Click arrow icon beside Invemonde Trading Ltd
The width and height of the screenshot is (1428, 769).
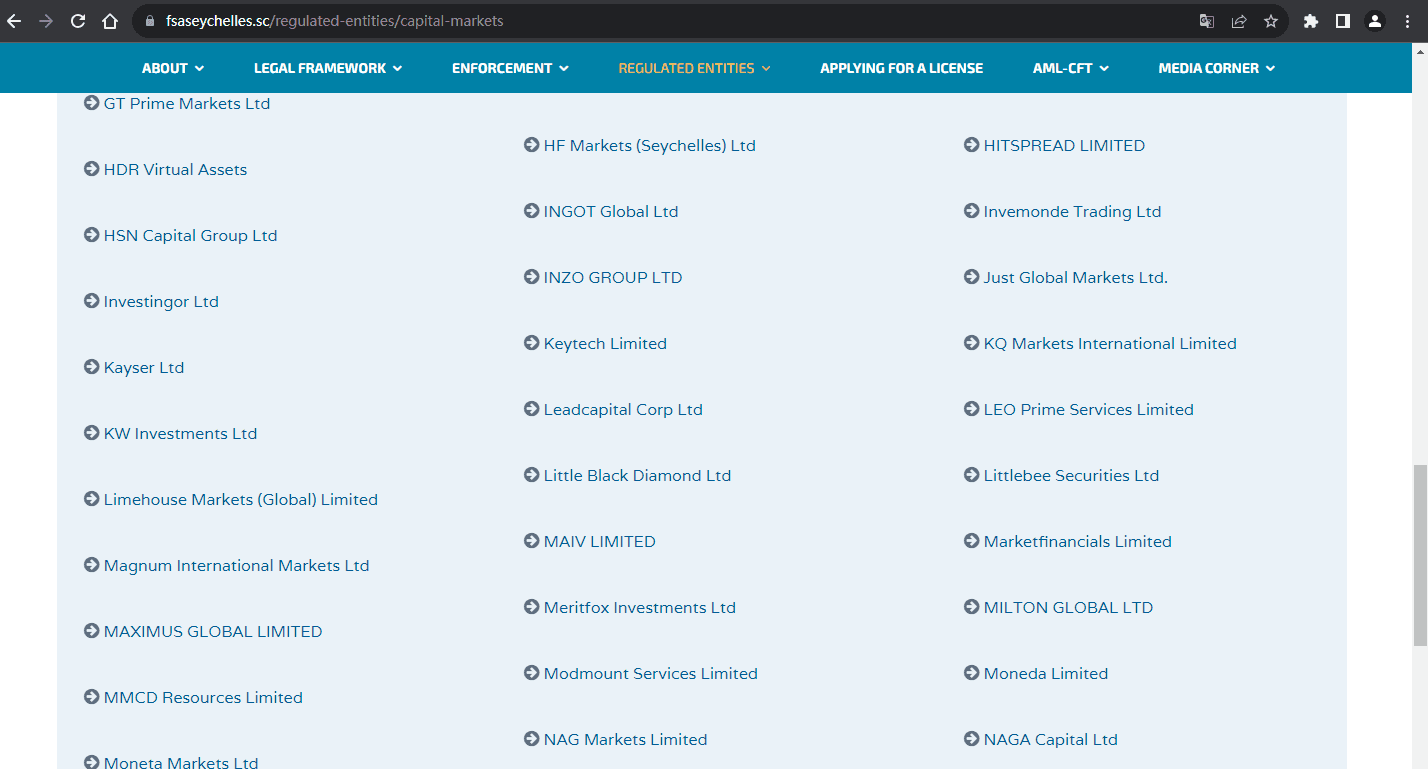(x=972, y=211)
